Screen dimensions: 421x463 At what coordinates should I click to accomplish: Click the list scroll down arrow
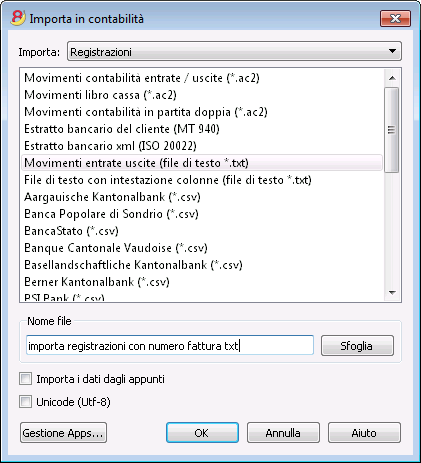click(x=392, y=293)
